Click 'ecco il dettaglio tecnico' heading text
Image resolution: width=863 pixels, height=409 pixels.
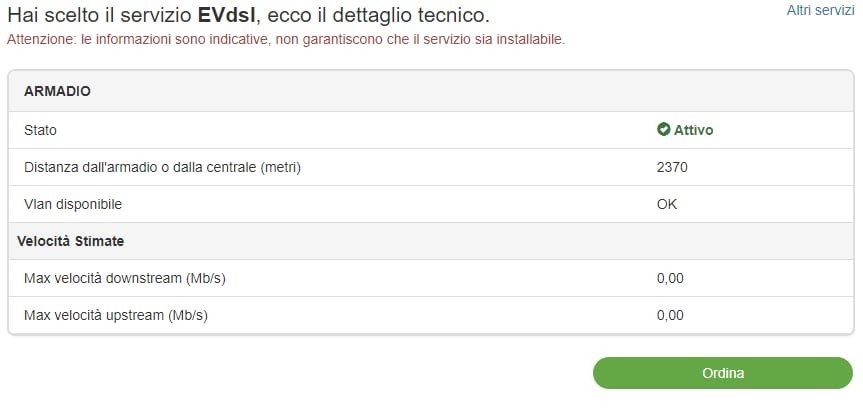pos(380,17)
